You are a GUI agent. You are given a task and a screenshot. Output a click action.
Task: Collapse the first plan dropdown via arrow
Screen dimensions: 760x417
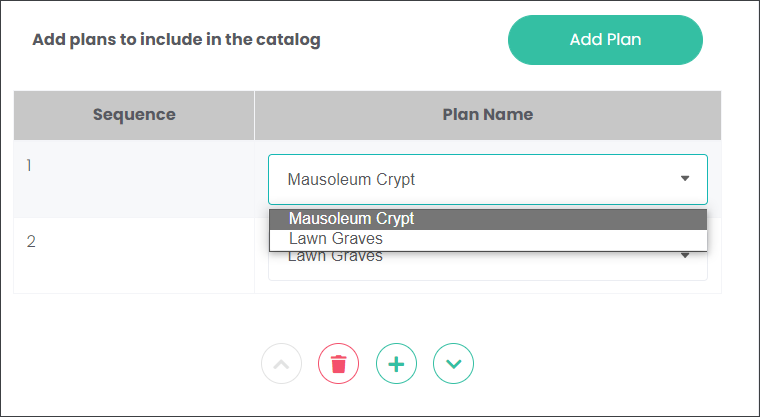click(x=685, y=179)
